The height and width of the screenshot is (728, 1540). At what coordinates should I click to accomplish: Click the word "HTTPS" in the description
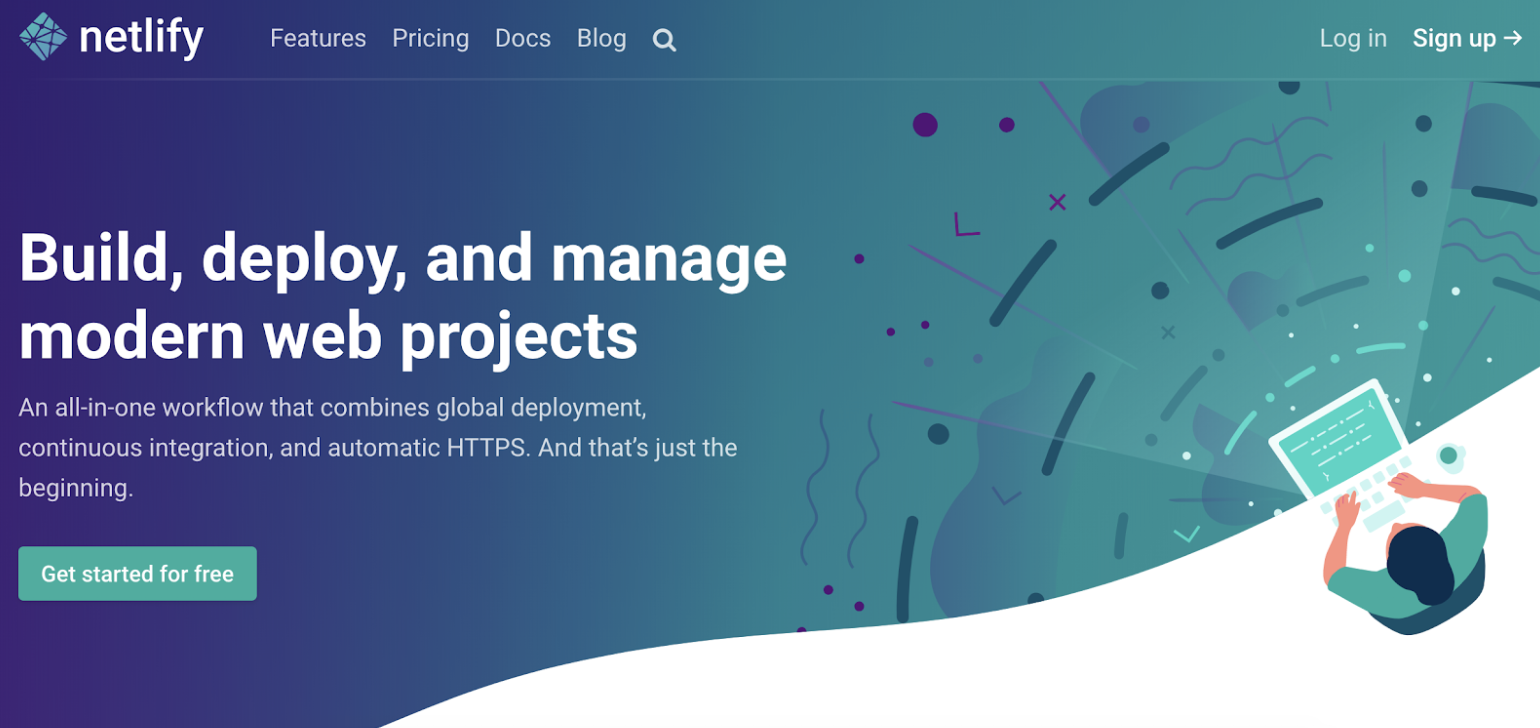pos(485,448)
